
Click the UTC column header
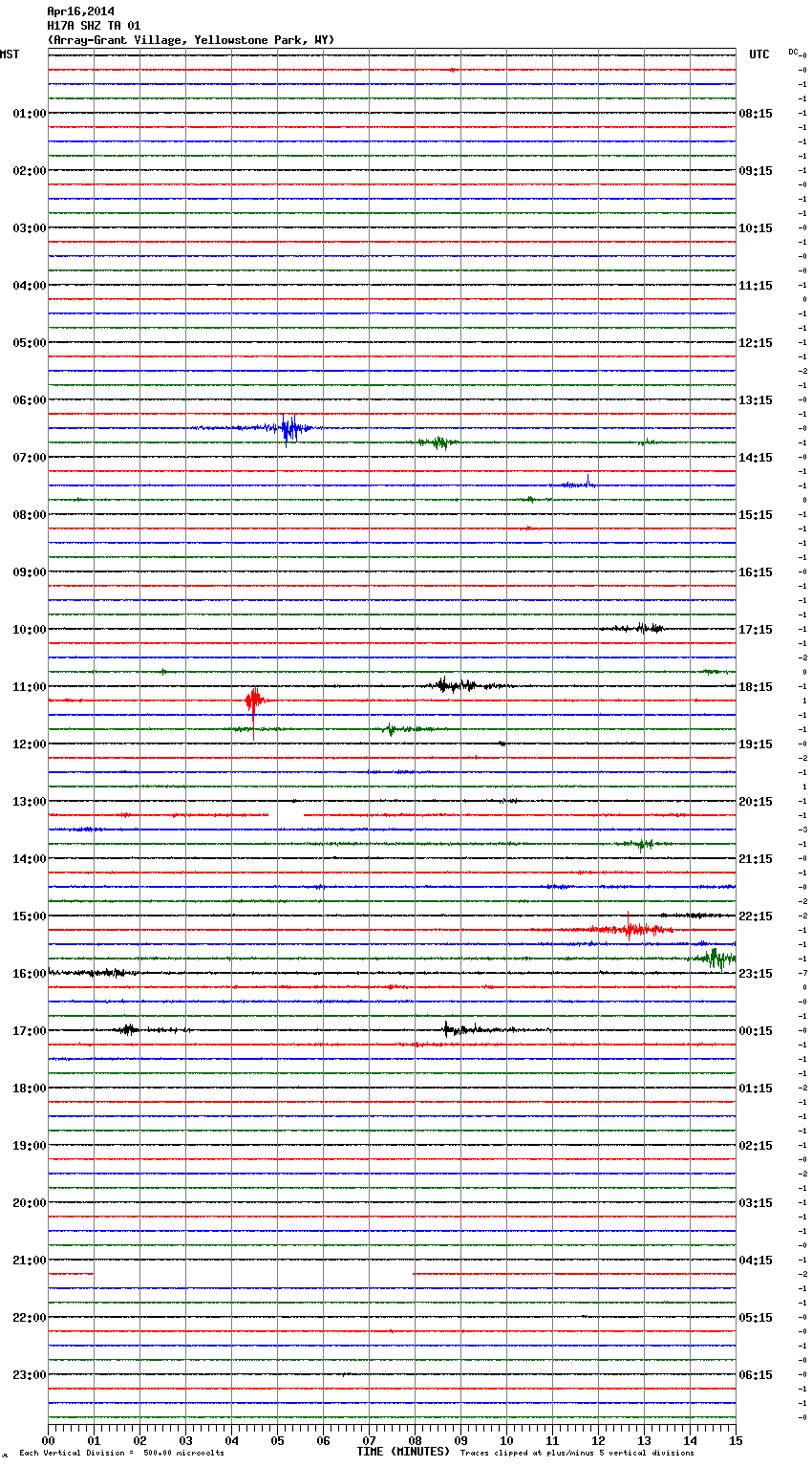pyautogui.click(x=759, y=54)
